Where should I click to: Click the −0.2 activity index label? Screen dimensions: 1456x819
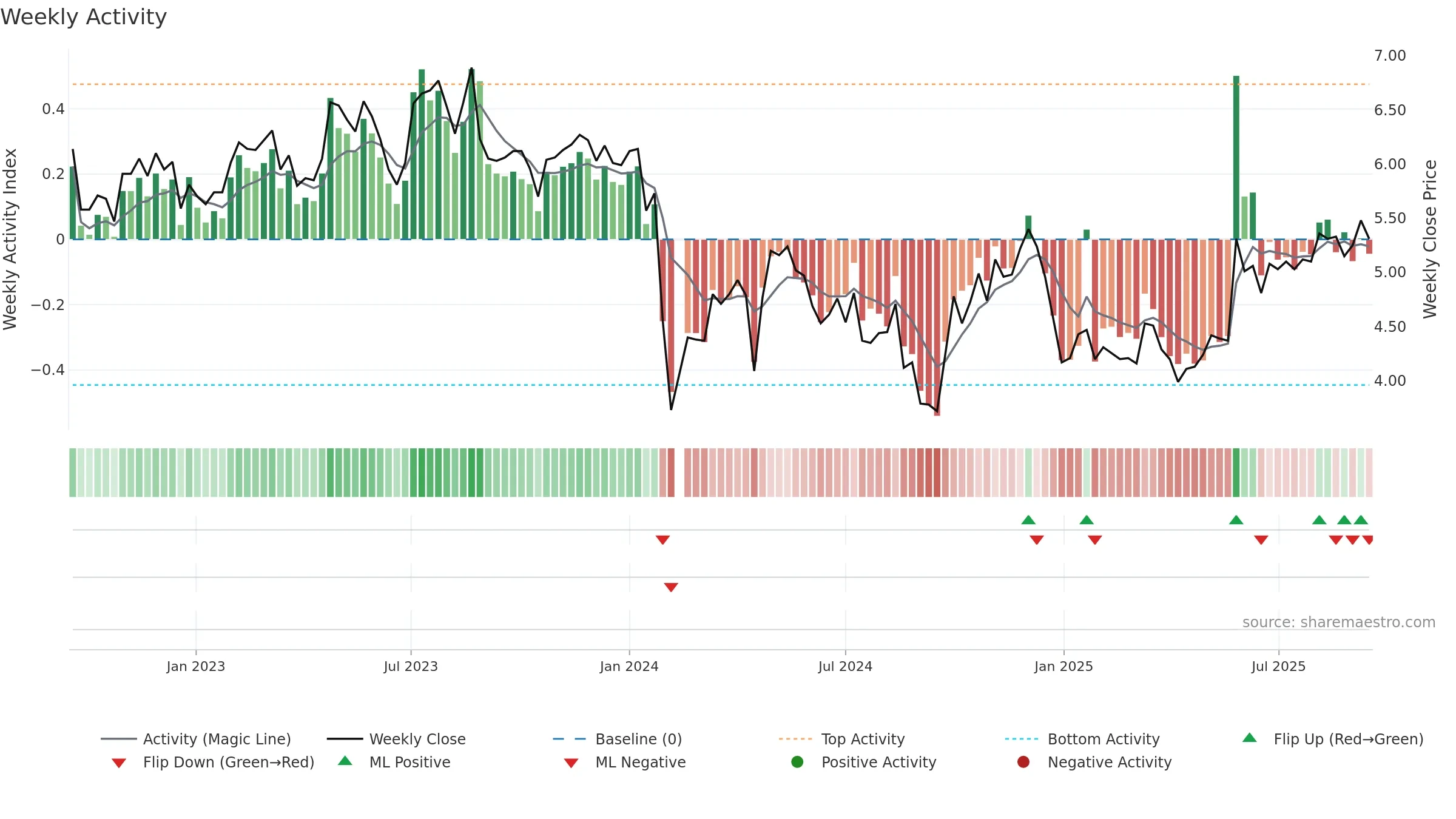coord(47,305)
